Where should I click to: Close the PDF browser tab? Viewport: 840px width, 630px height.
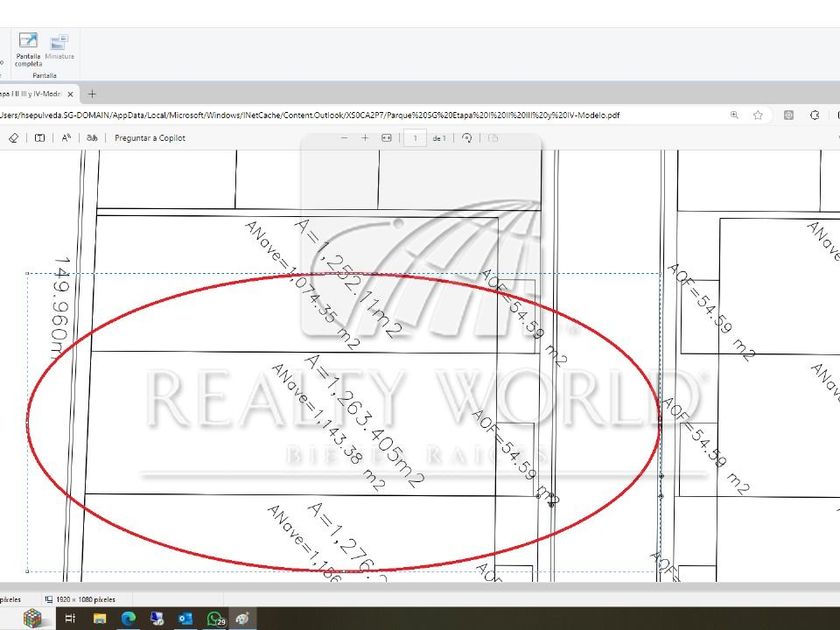pyautogui.click(x=72, y=94)
